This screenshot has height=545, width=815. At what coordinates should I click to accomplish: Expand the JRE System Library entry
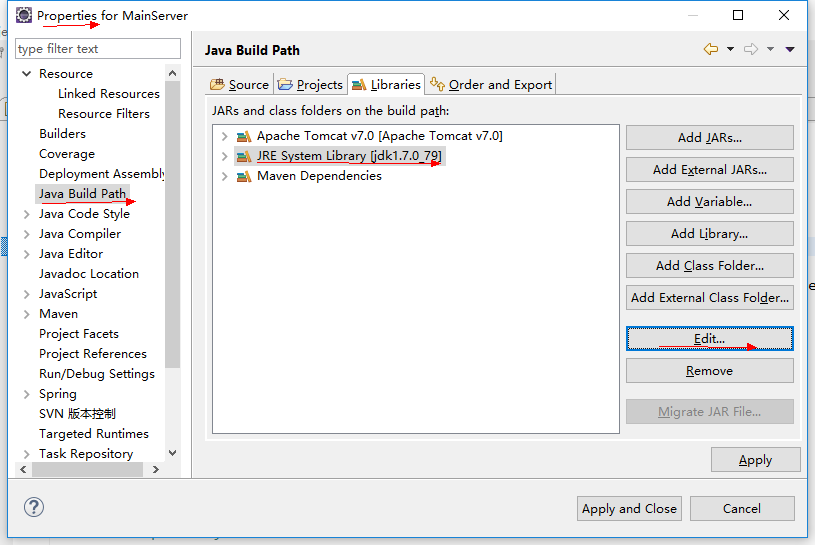click(x=225, y=156)
